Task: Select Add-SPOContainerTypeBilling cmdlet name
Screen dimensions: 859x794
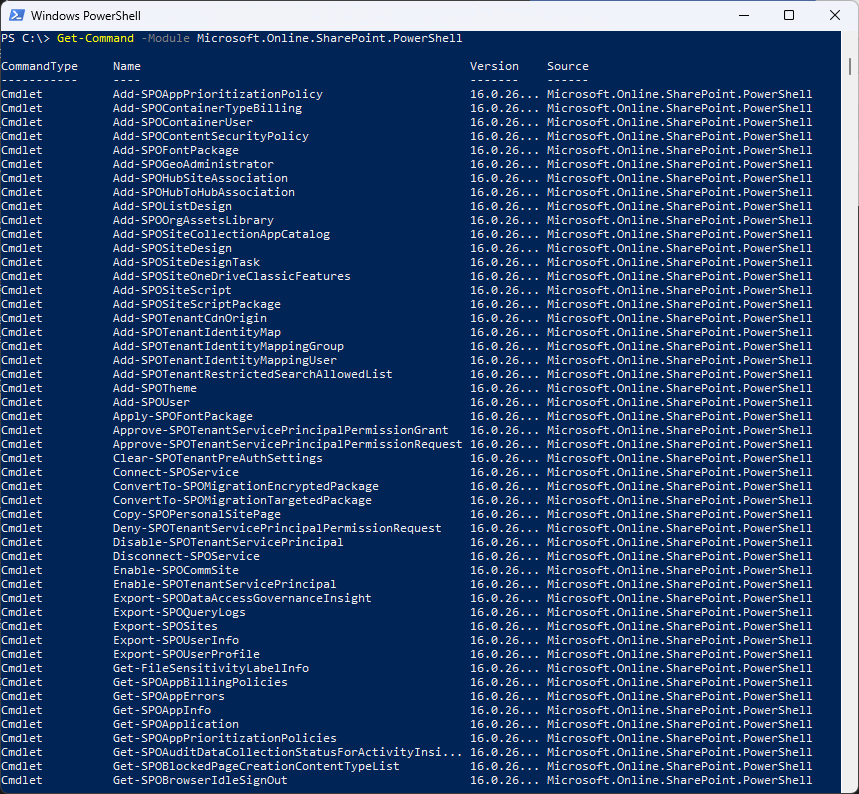Action: 208,108
